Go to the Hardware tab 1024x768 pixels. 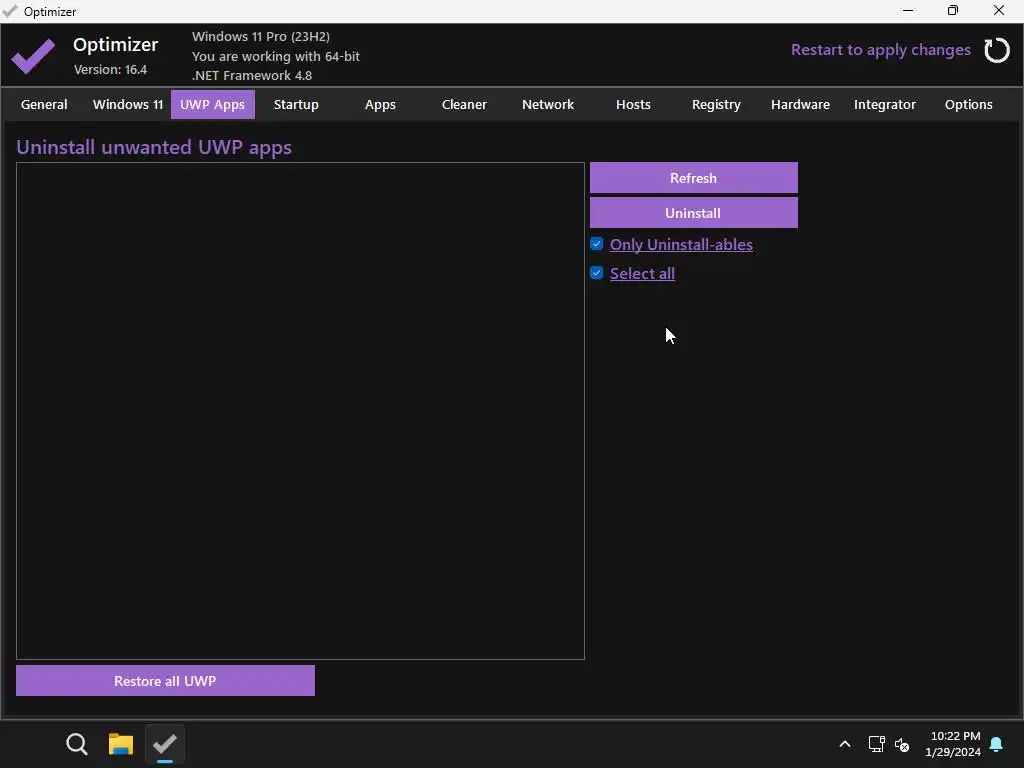(x=801, y=104)
